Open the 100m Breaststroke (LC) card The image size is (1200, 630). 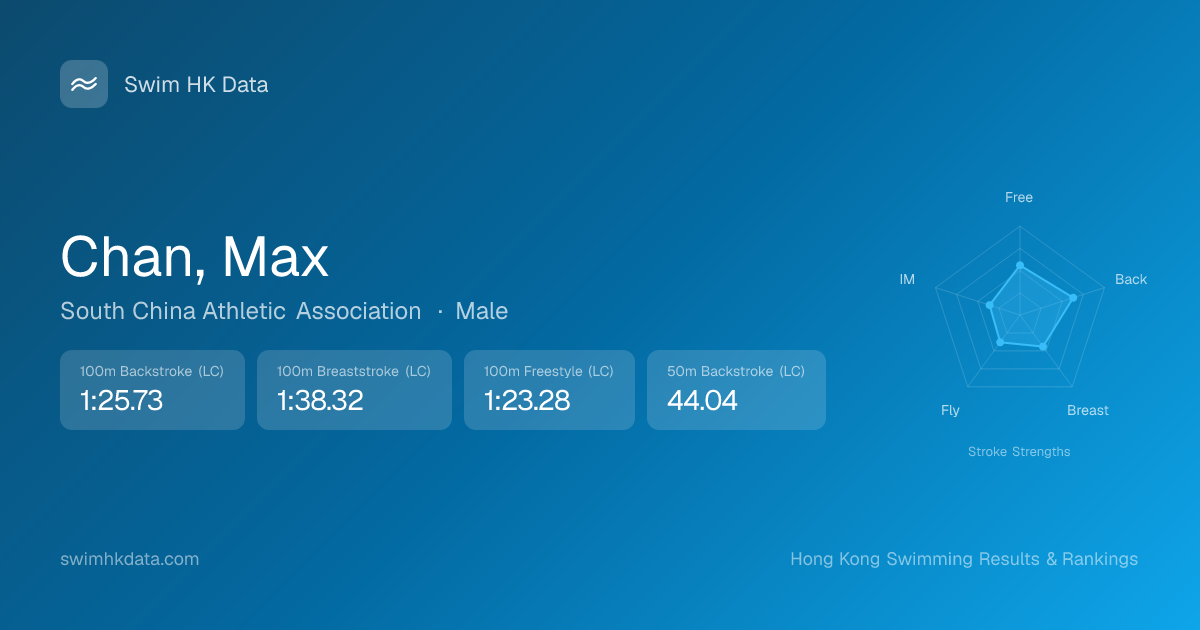tap(354, 390)
